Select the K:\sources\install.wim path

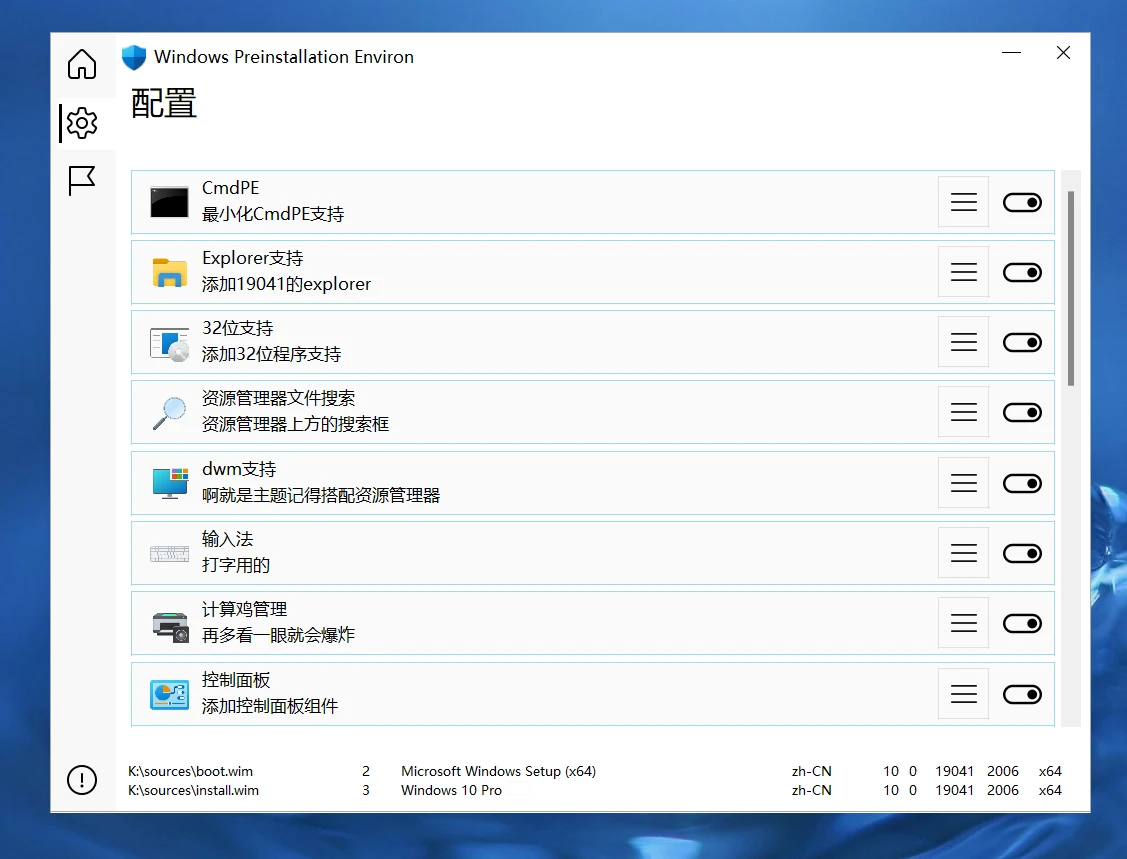click(193, 790)
